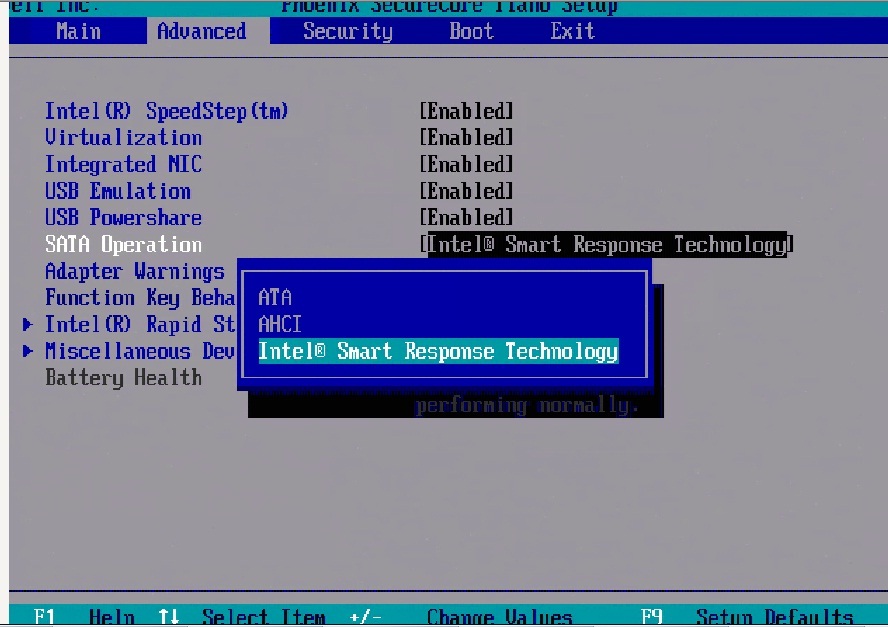
Task: Select the Virtualization setting label
Action: click(123, 138)
